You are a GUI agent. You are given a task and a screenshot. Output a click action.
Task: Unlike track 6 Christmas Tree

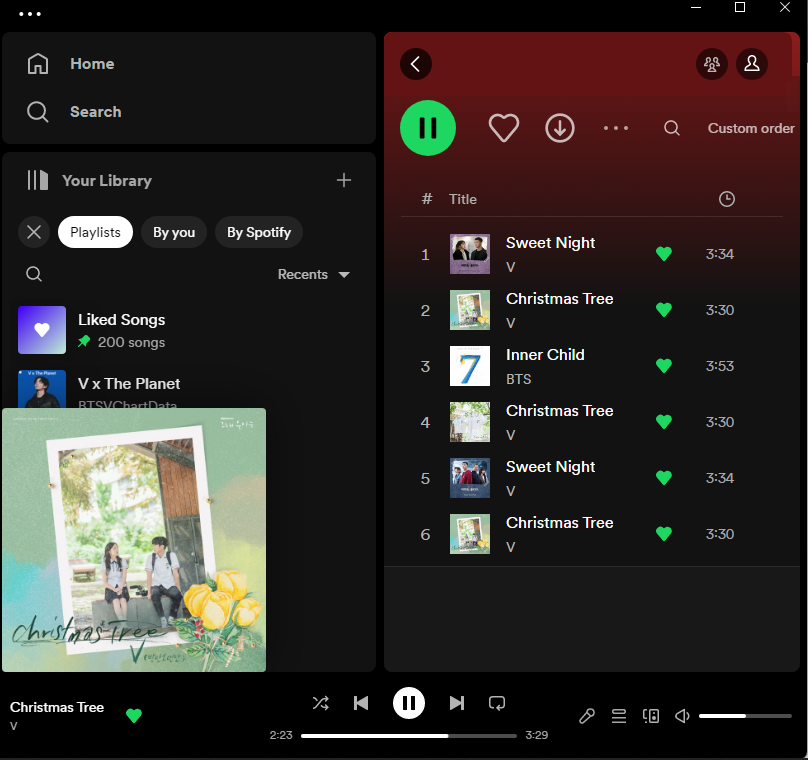pos(664,534)
